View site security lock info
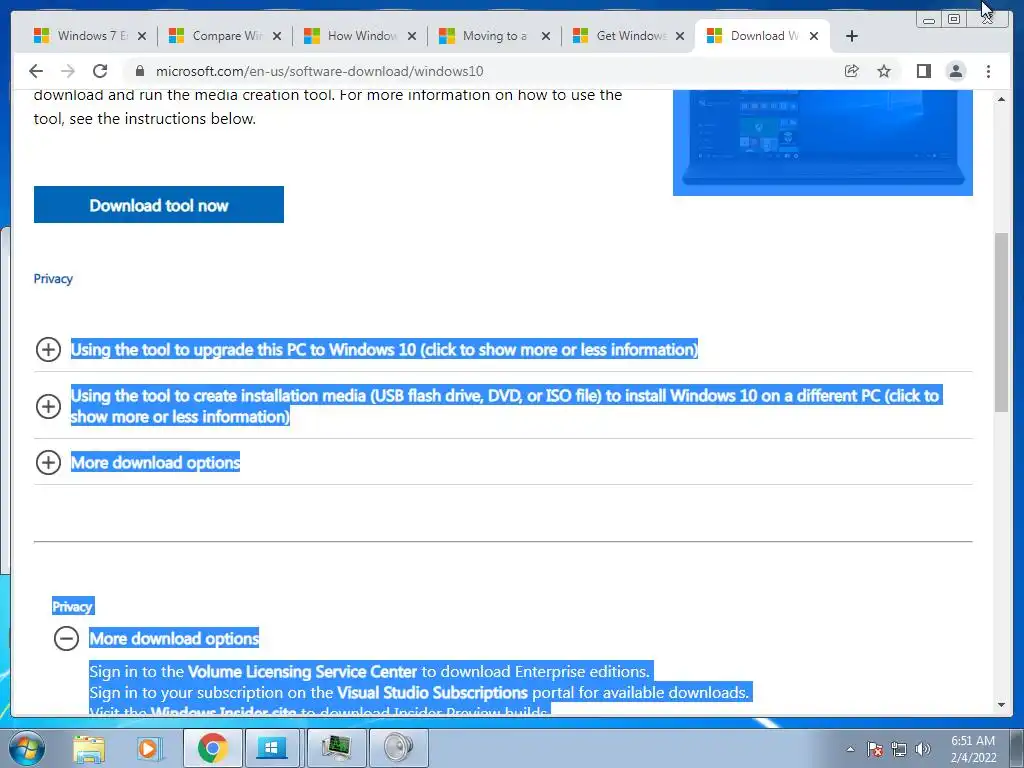This screenshot has width=1024, height=768. (x=139, y=71)
